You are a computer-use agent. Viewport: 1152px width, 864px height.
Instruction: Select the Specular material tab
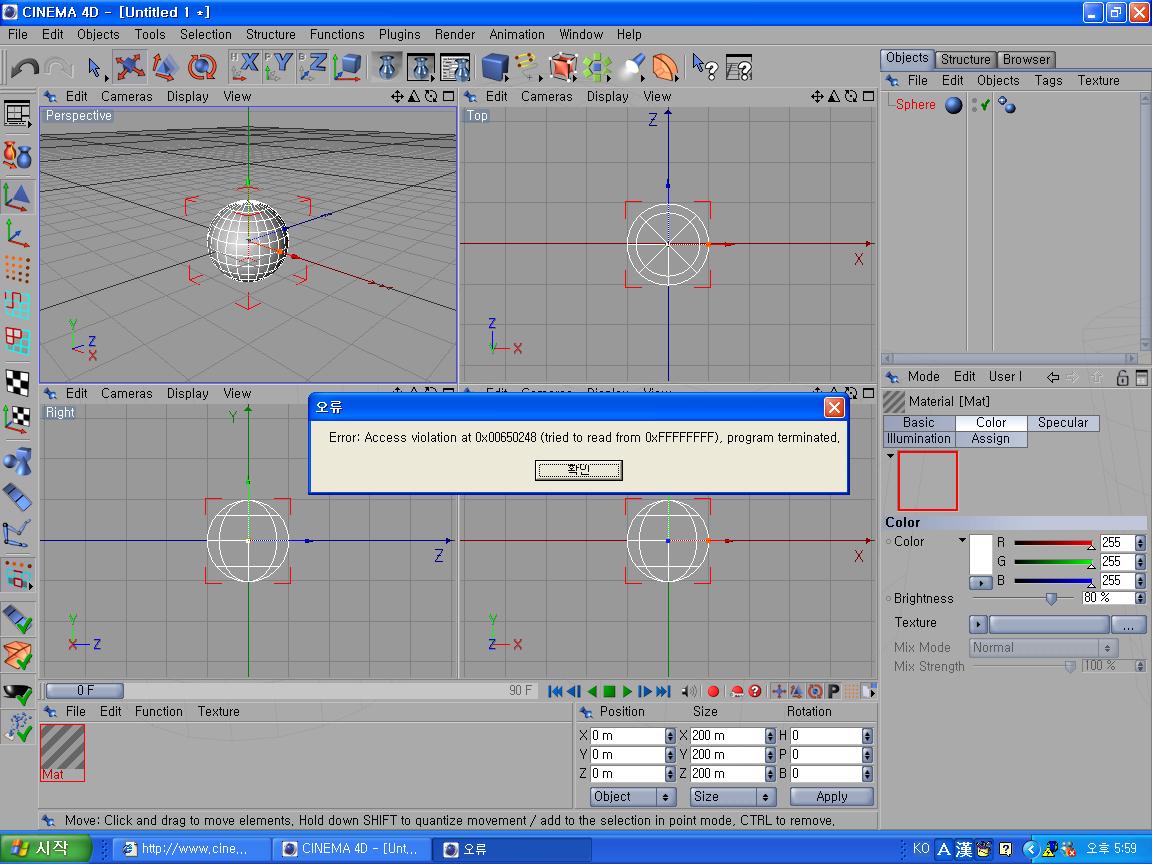(x=1062, y=422)
